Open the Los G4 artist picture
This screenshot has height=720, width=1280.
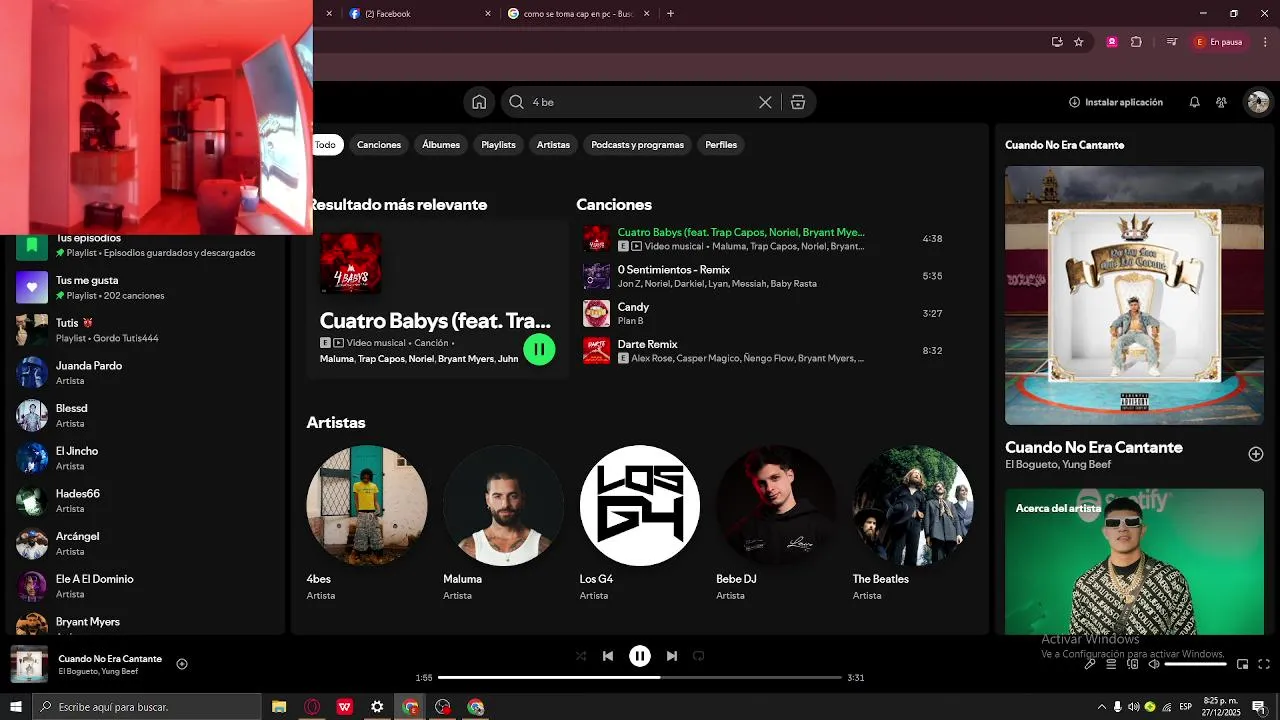pyautogui.click(x=640, y=505)
